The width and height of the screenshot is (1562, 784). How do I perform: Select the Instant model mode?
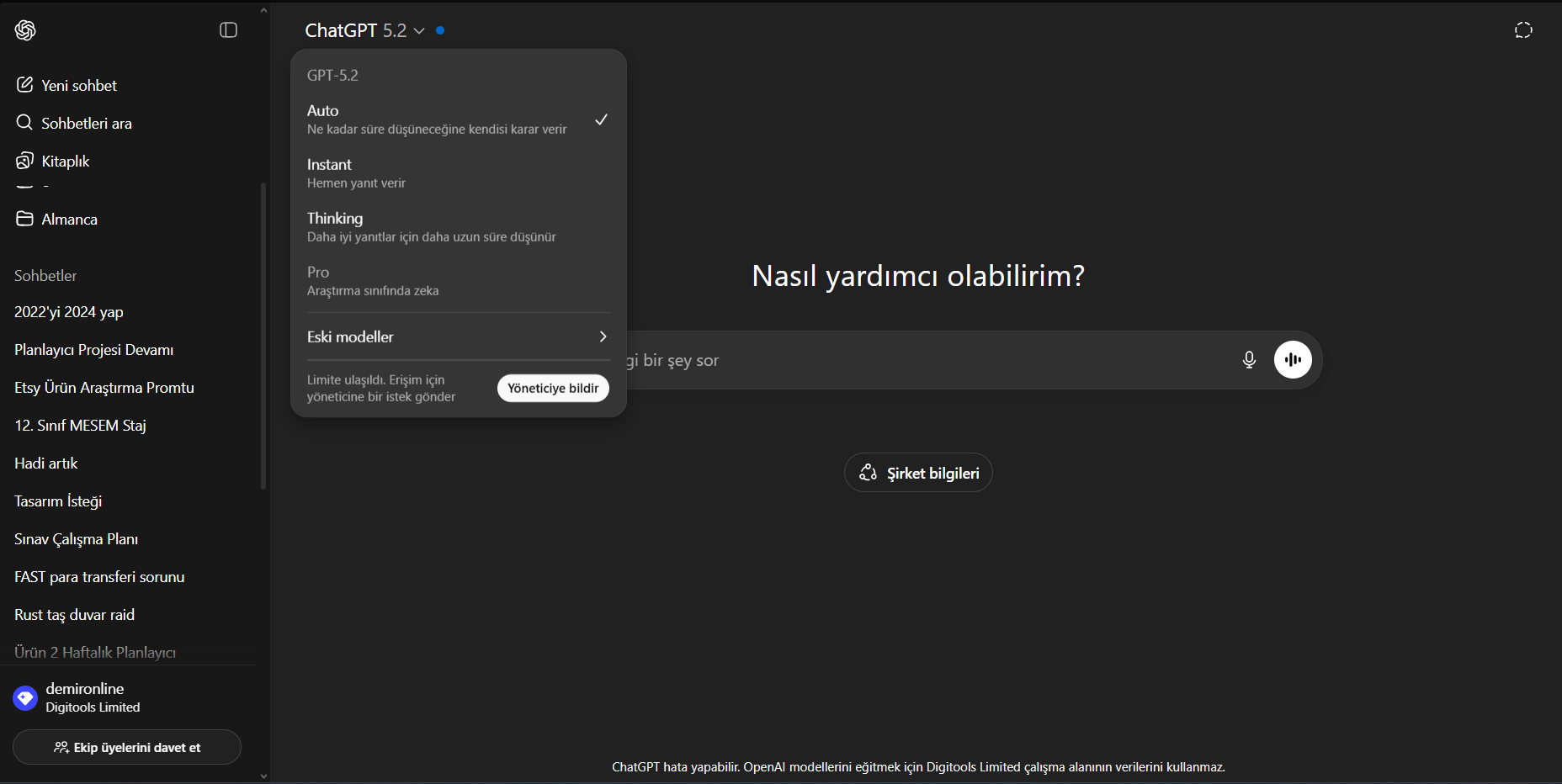pyautogui.click(x=458, y=173)
